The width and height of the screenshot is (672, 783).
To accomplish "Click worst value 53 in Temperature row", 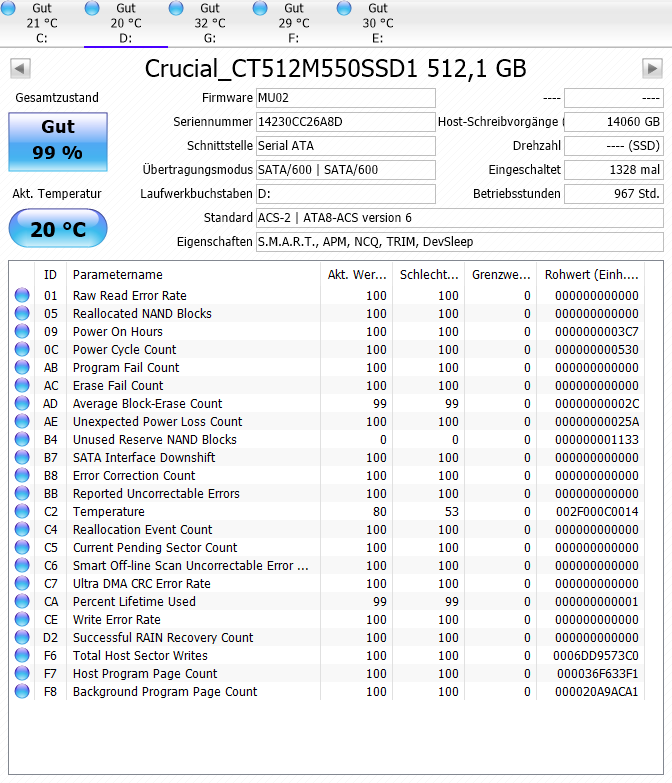I will 452,511.
